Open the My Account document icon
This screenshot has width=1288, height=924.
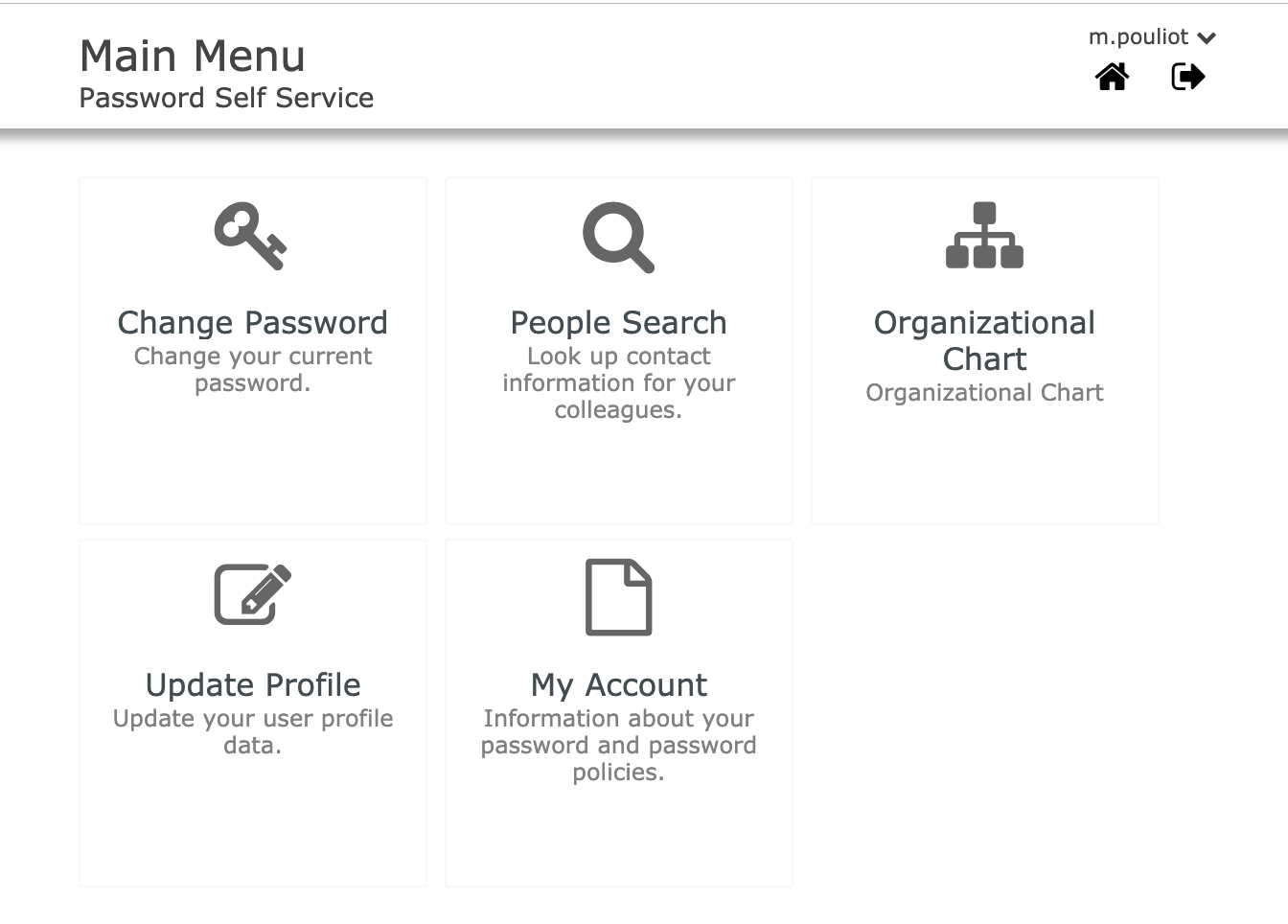coord(618,596)
